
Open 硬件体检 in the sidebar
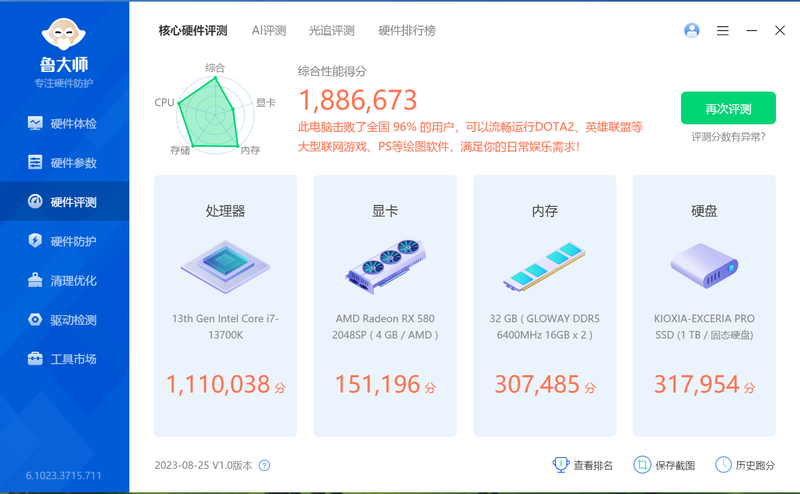[x=64, y=124]
